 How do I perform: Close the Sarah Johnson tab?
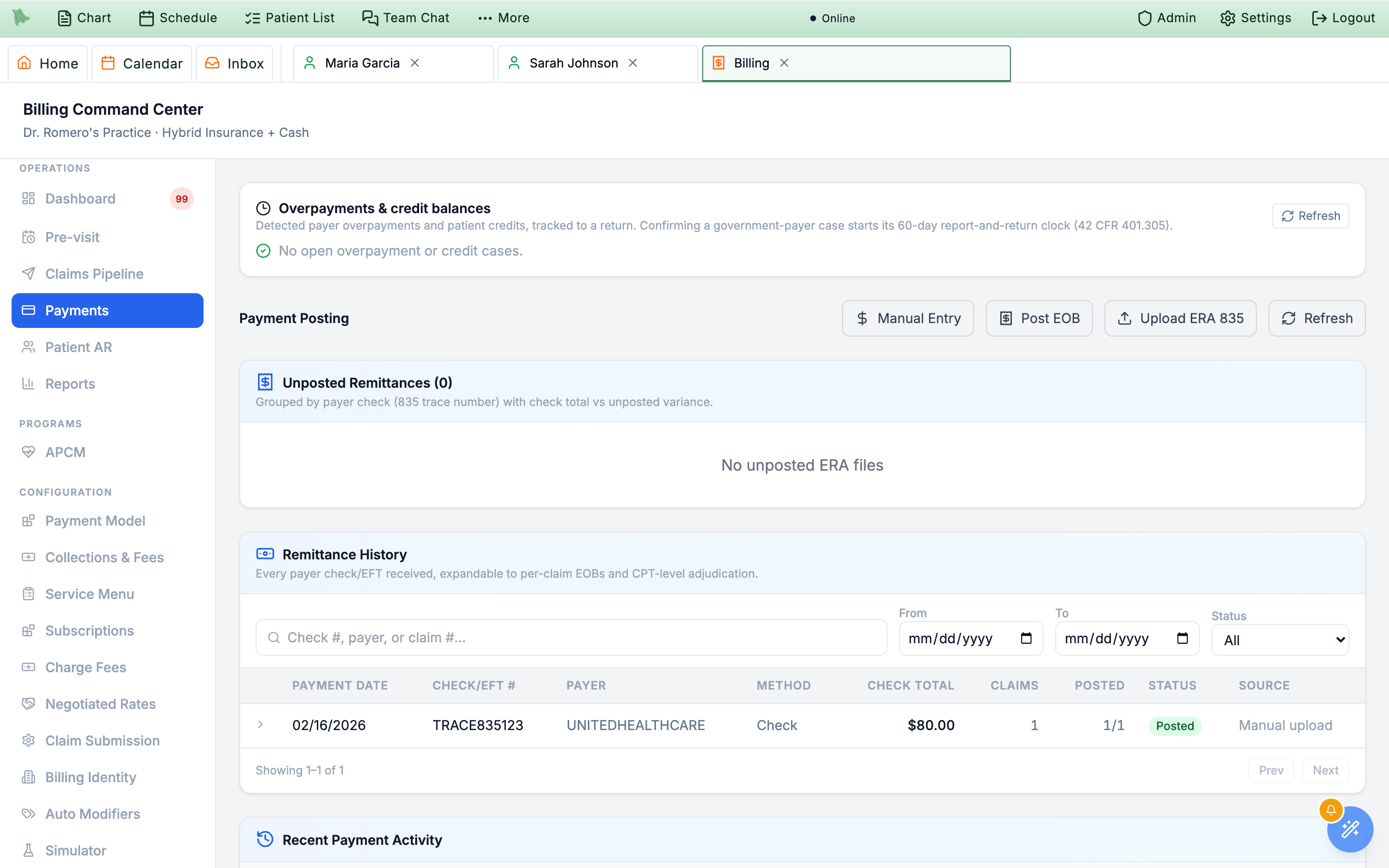pyautogui.click(x=633, y=63)
